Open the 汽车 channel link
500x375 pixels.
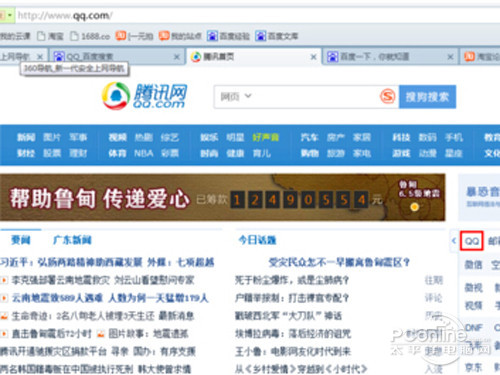point(310,137)
